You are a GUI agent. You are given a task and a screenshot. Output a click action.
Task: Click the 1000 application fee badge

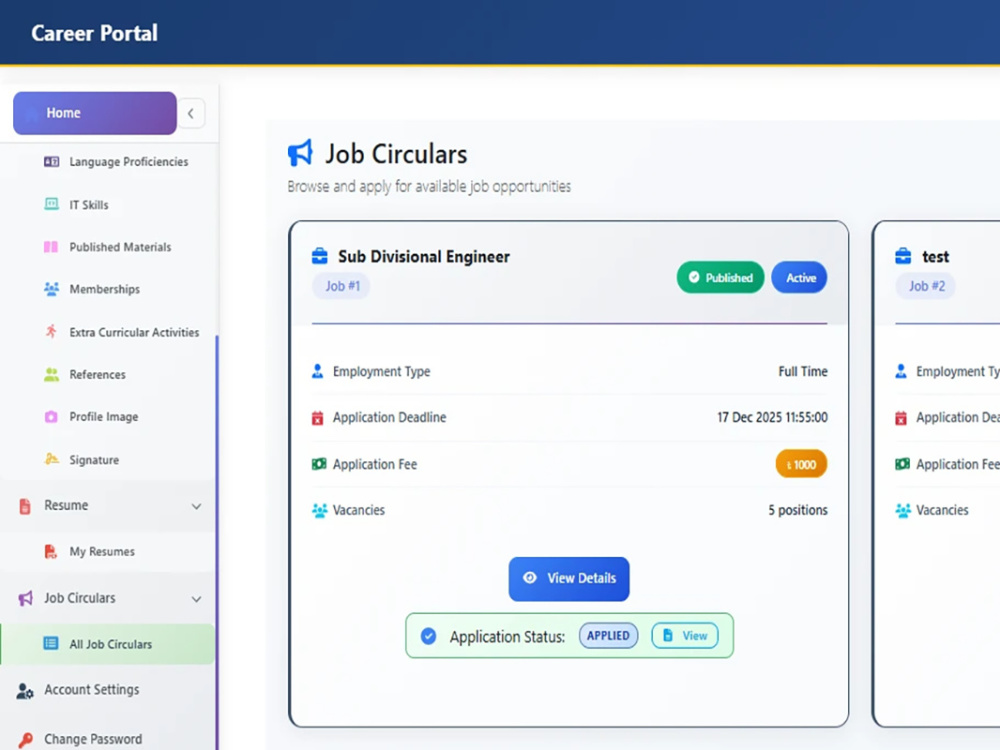click(x=801, y=464)
